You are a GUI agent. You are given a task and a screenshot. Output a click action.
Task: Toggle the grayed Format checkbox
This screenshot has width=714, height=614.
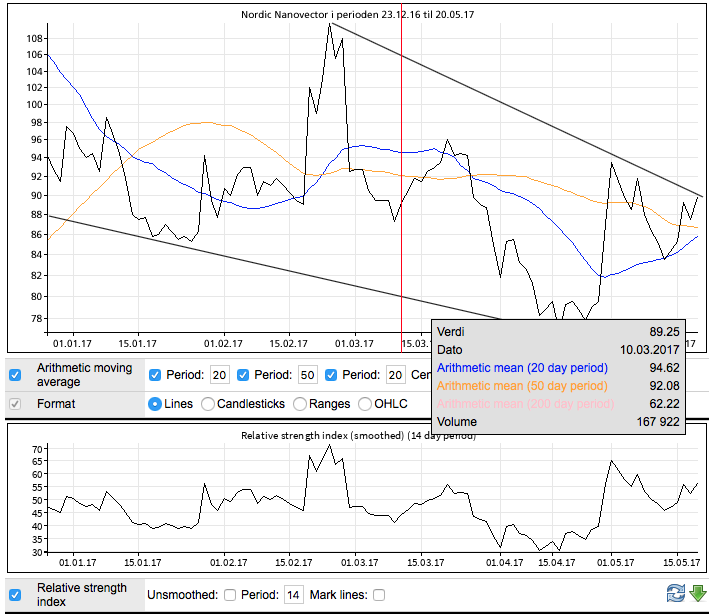15,404
